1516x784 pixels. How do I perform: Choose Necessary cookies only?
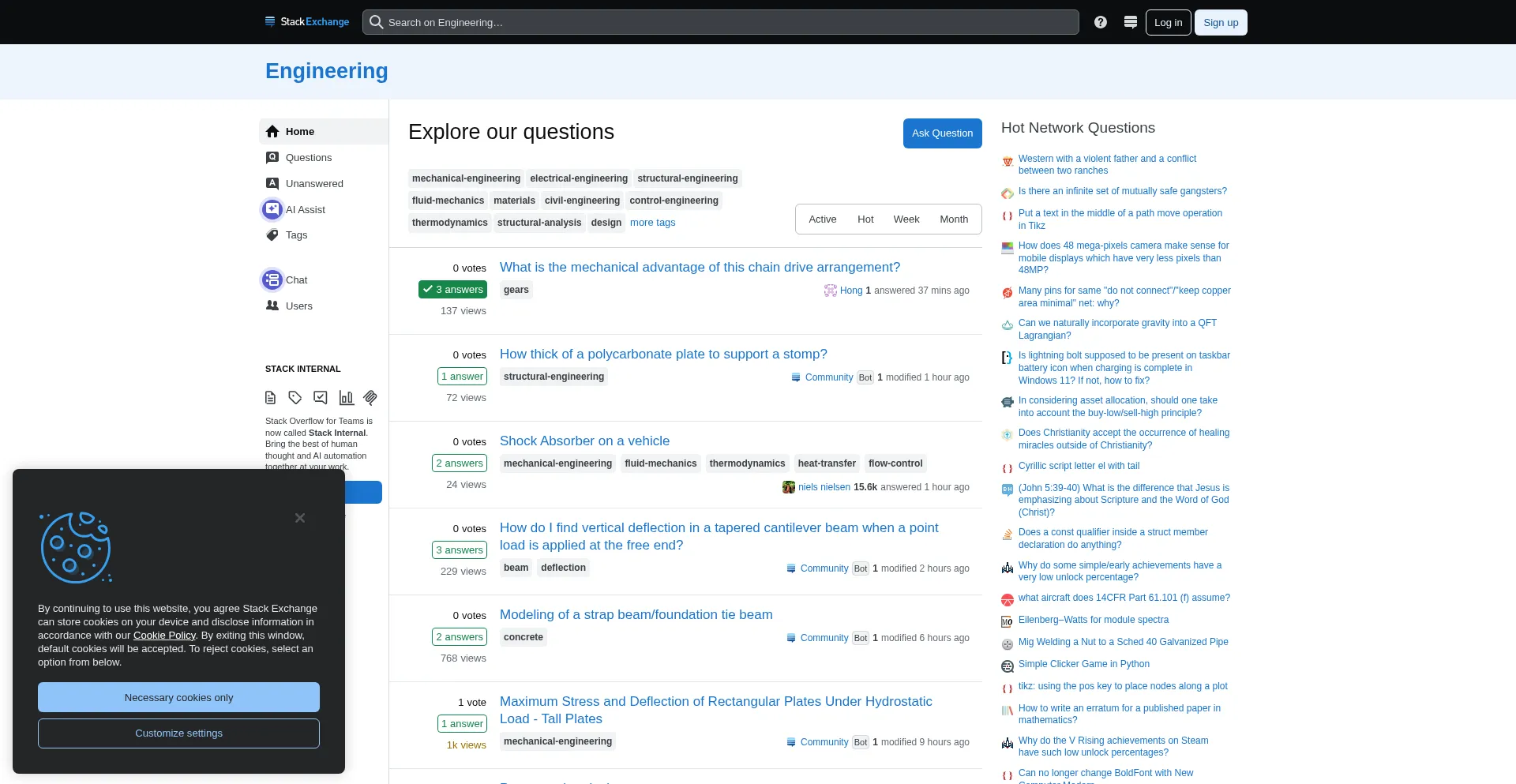click(178, 697)
